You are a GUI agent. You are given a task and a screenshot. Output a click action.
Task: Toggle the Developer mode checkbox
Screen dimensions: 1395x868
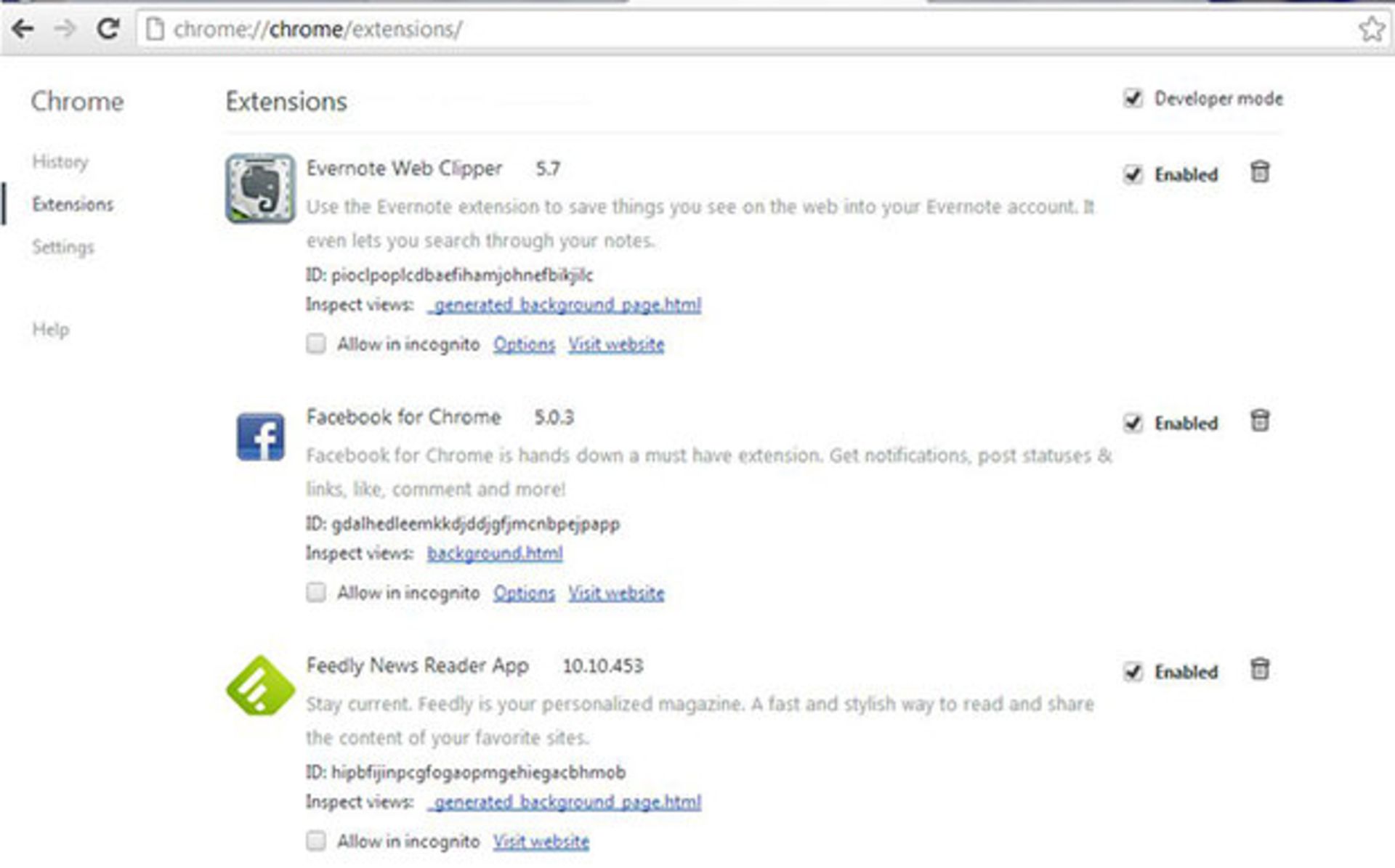1133,98
